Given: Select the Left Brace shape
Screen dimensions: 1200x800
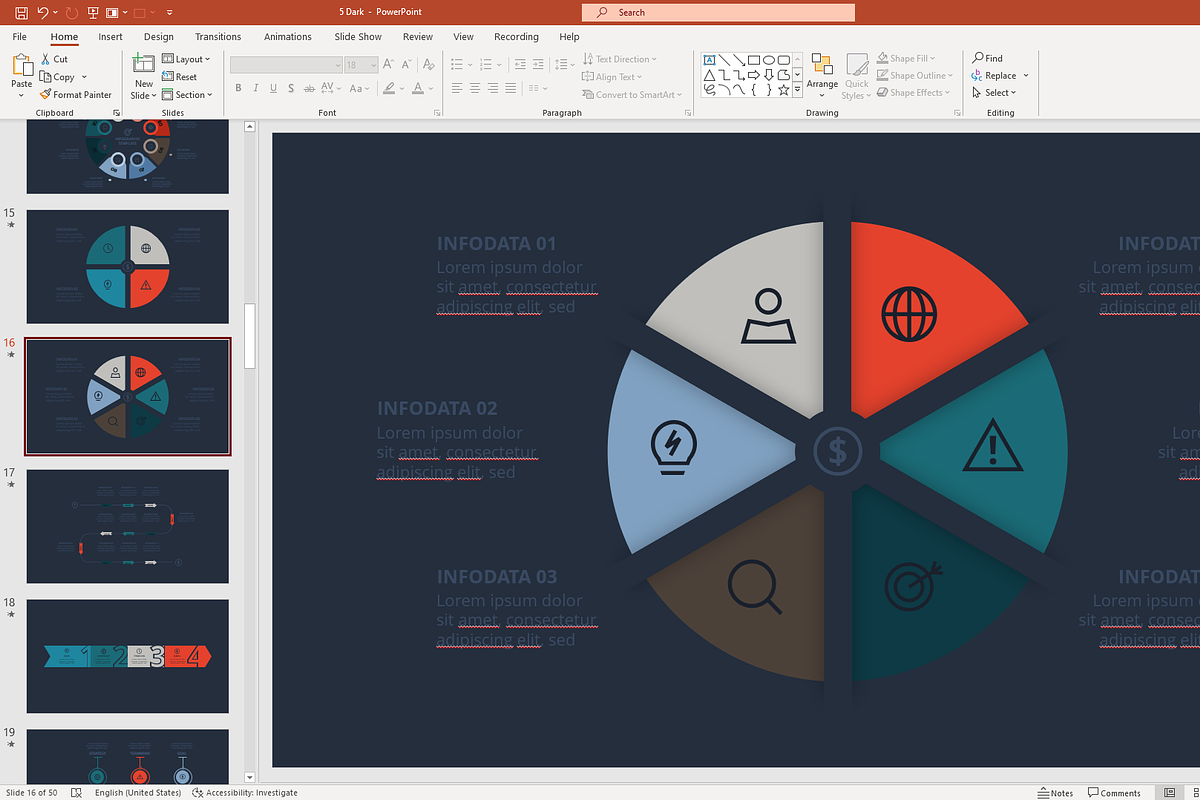Looking at the screenshot, I should 754,90.
